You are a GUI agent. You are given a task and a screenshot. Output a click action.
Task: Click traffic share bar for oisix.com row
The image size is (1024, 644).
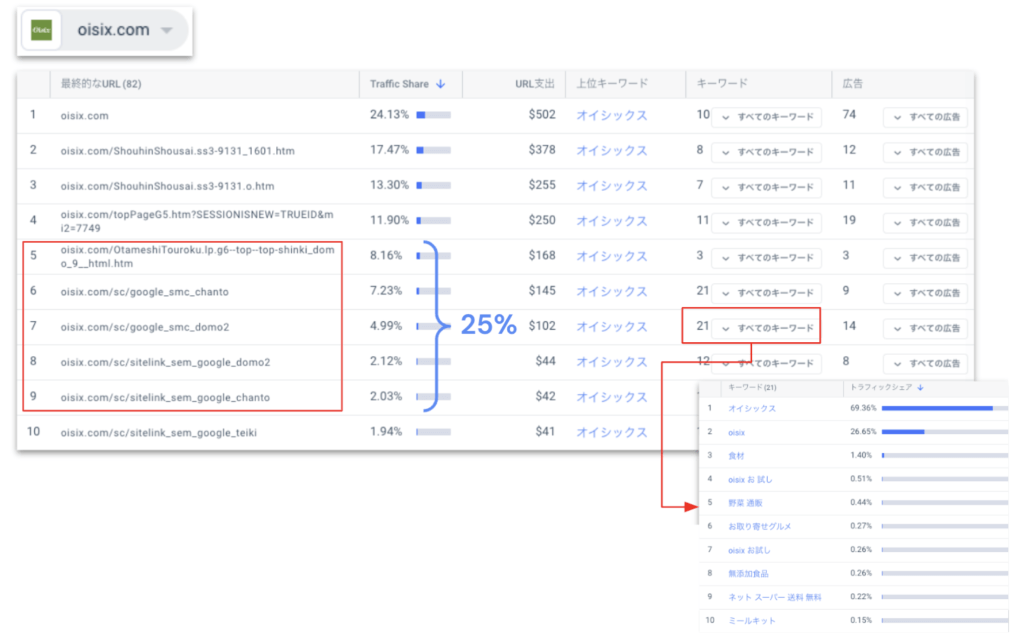433,115
